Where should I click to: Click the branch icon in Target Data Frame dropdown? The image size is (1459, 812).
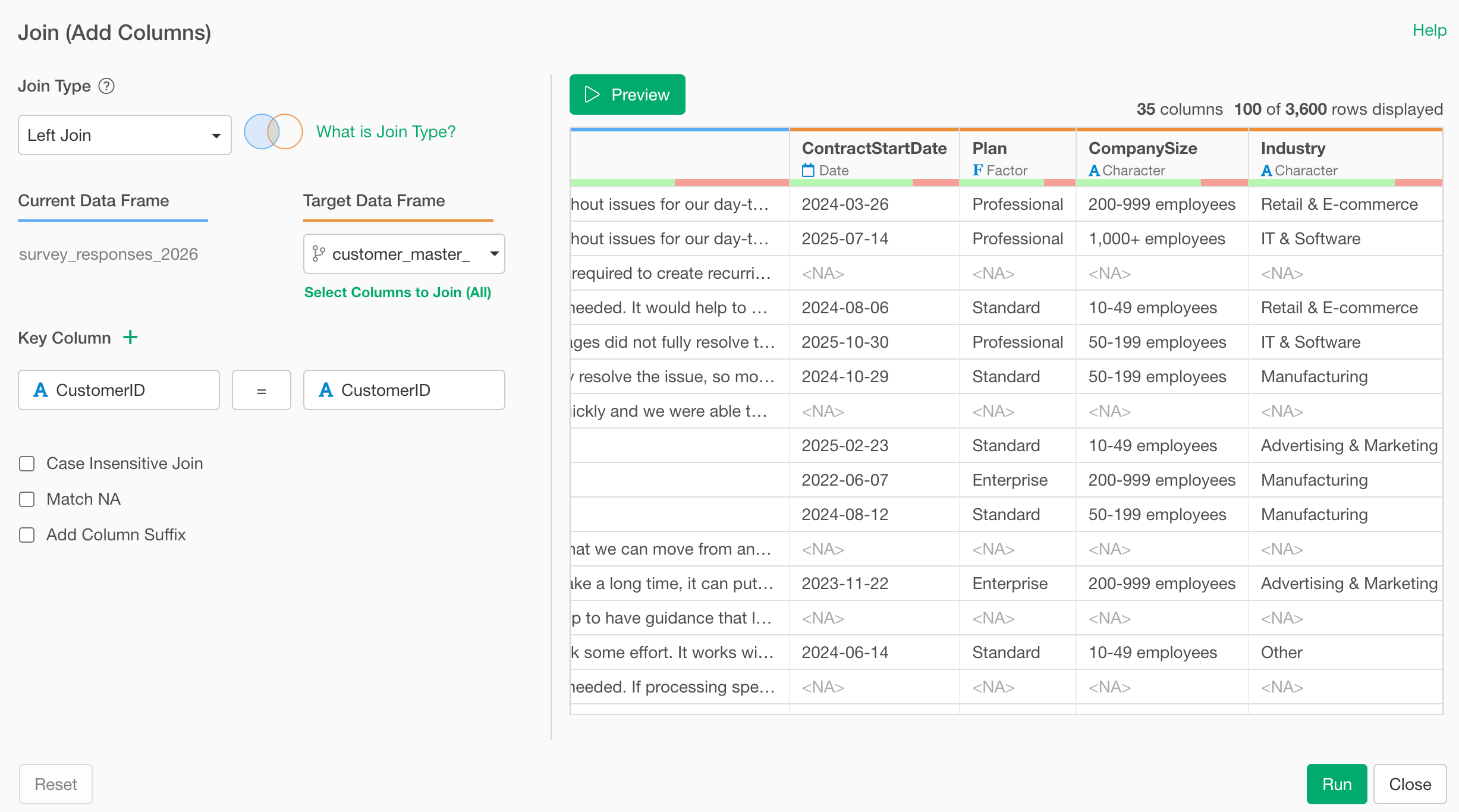319,254
